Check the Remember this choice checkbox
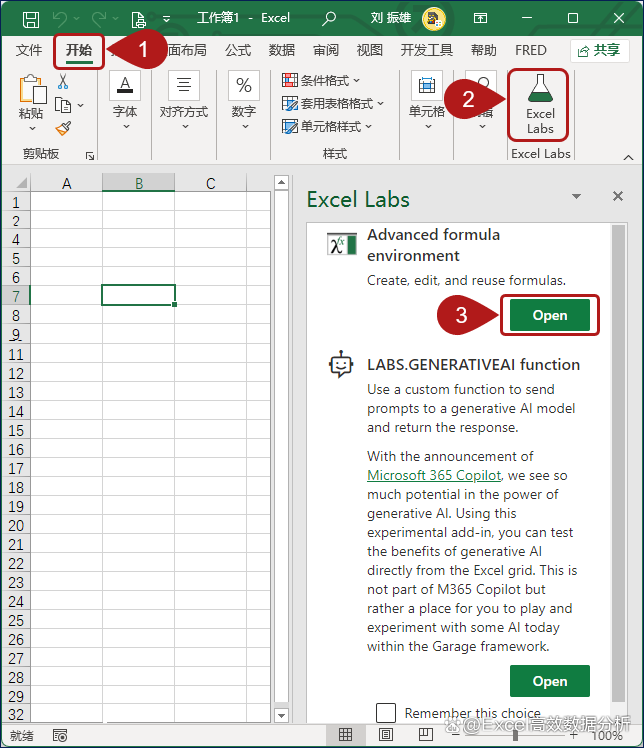This screenshot has width=644, height=748. tap(386, 713)
